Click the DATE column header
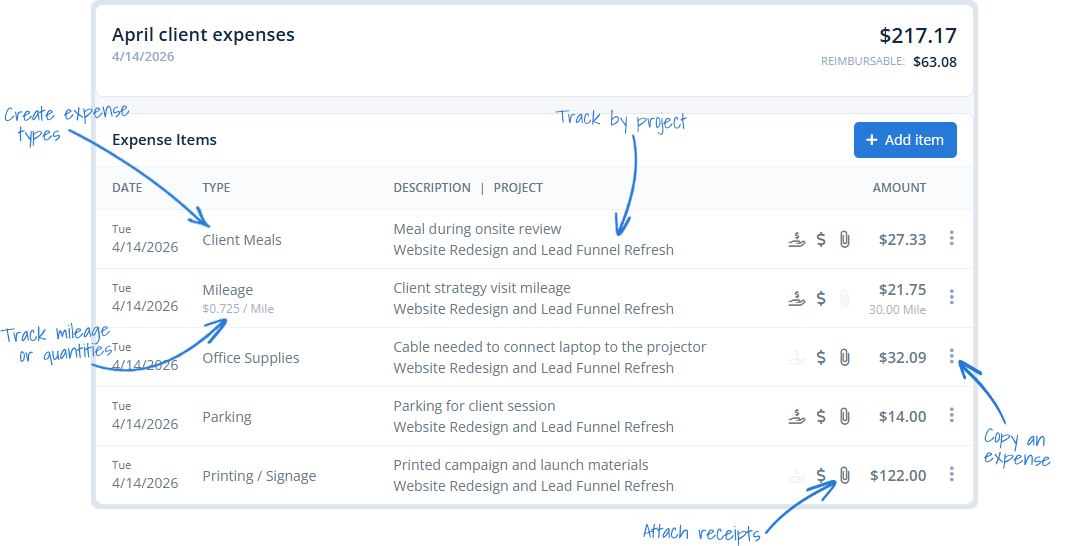This screenshot has height=546, width=1069. click(x=127, y=187)
